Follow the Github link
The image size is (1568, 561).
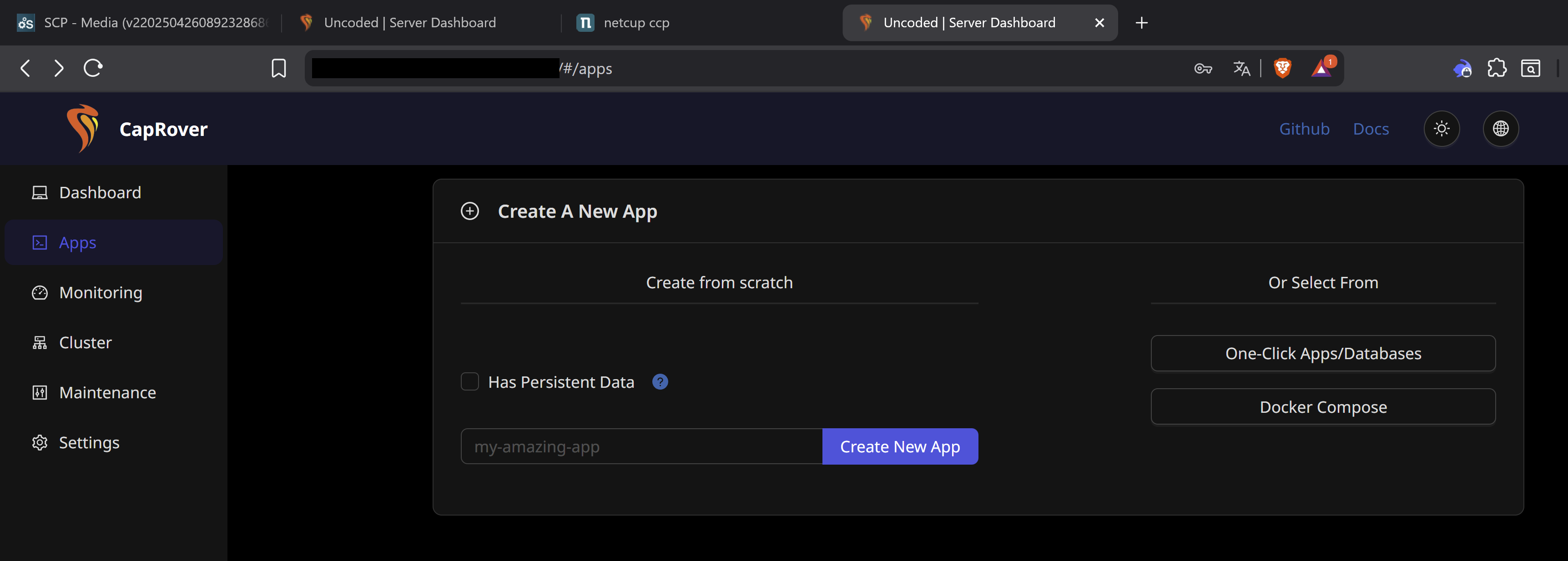click(1304, 129)
